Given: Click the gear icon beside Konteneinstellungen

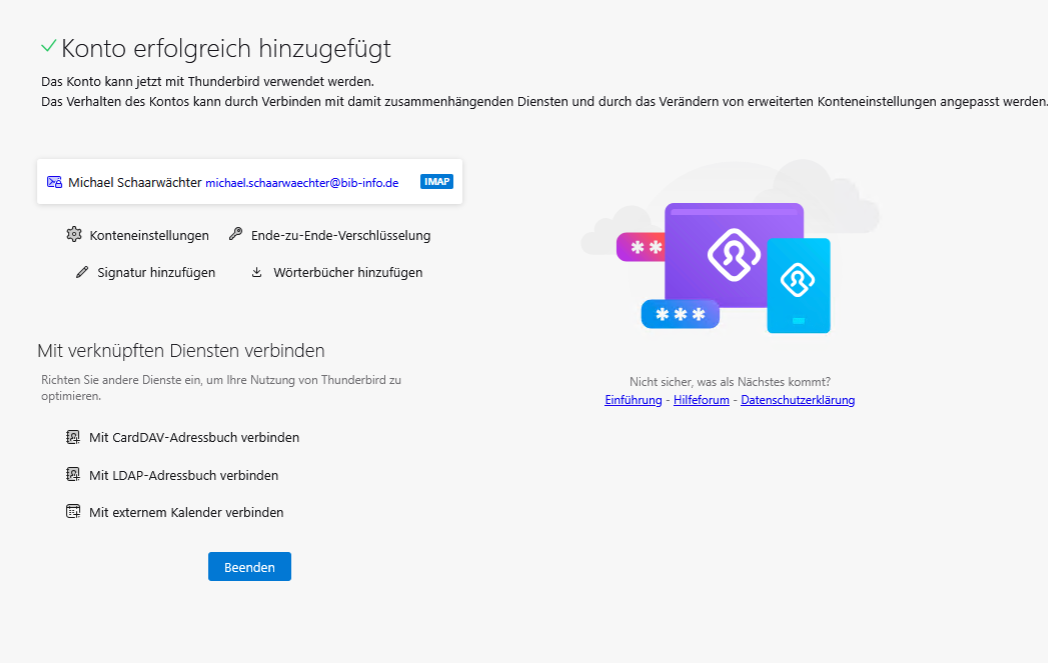Looking at the screenshot, I should (74, 235).
